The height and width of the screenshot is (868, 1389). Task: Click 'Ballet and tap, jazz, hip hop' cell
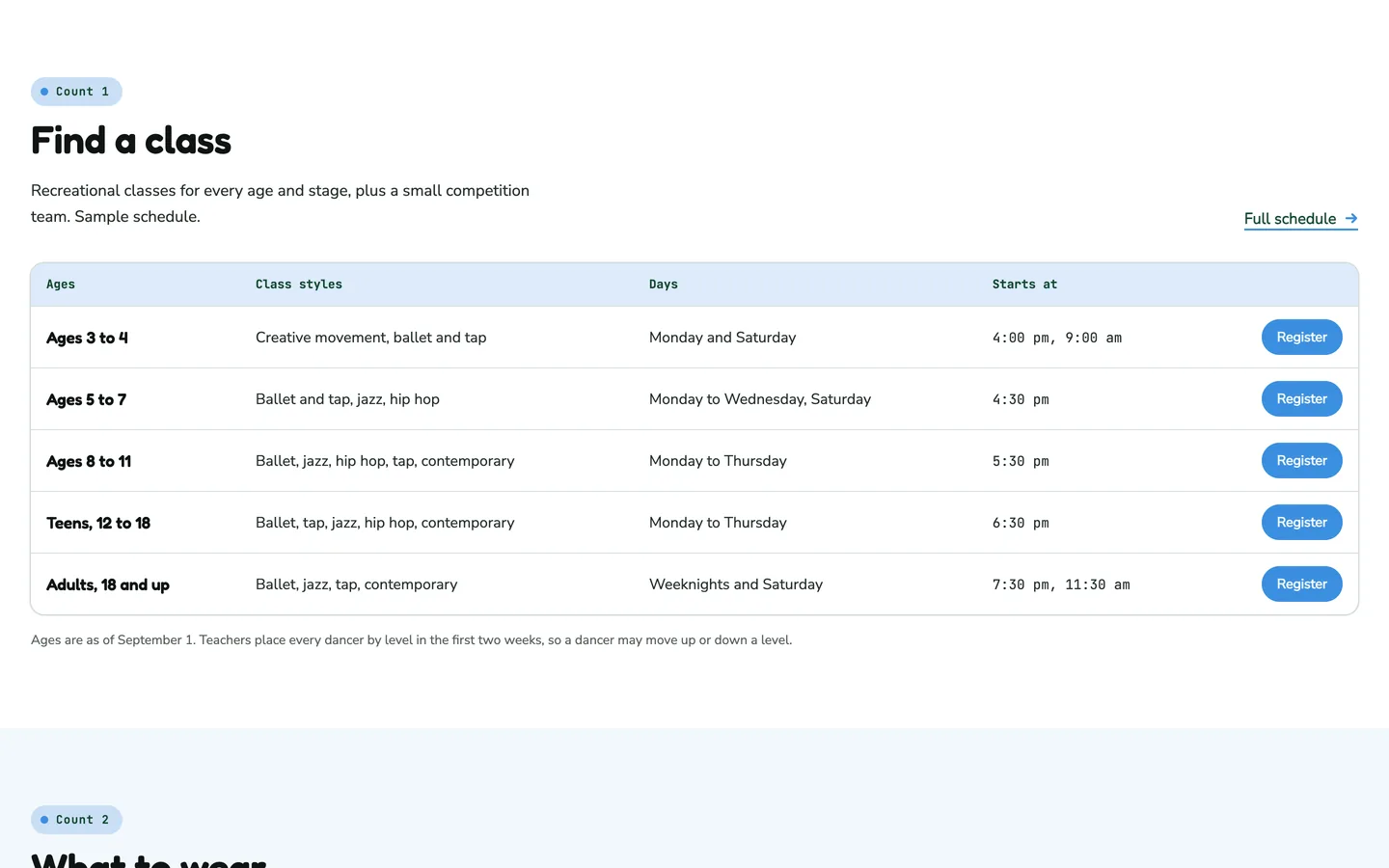(347, 399)
